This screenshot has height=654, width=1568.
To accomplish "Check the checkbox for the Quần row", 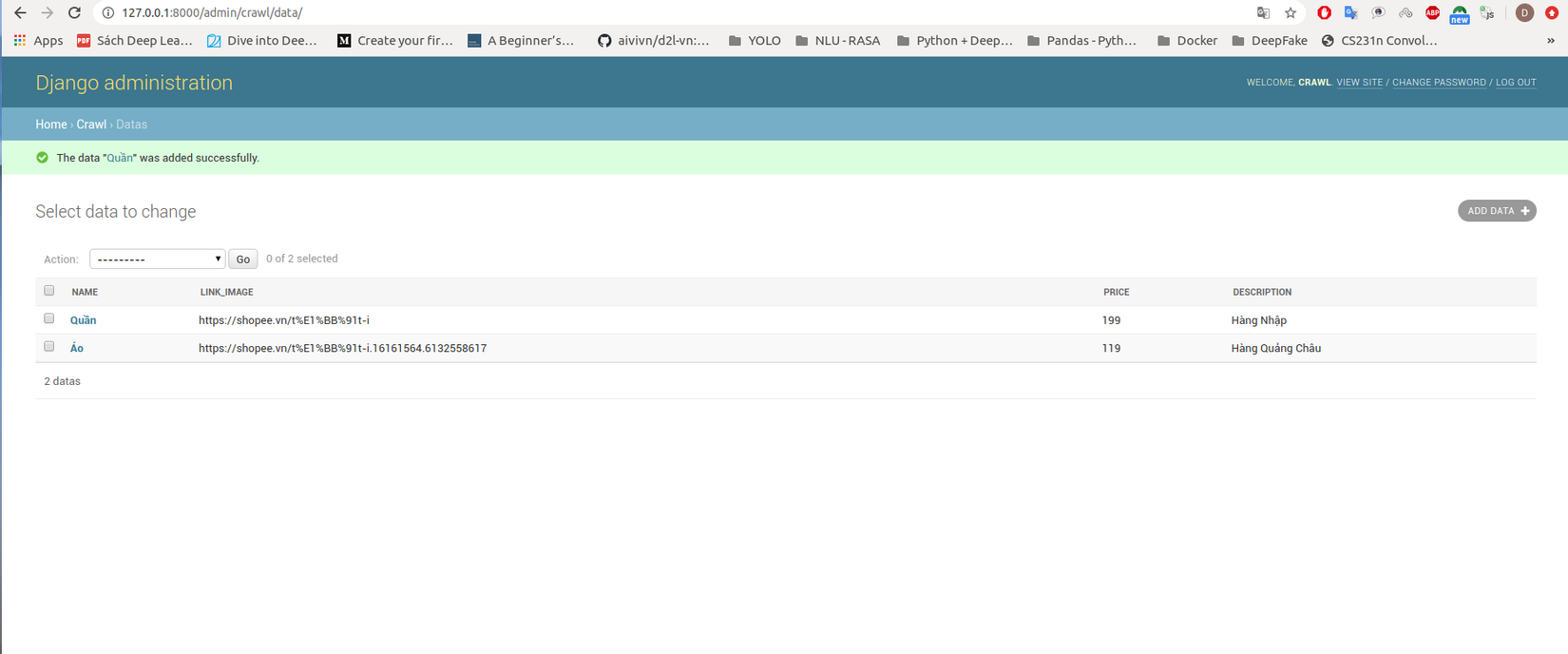I will tap(49, 318).
